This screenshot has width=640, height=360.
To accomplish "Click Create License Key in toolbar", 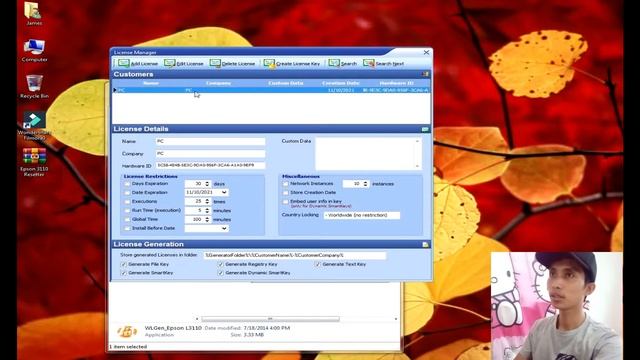I will point(292,63).
